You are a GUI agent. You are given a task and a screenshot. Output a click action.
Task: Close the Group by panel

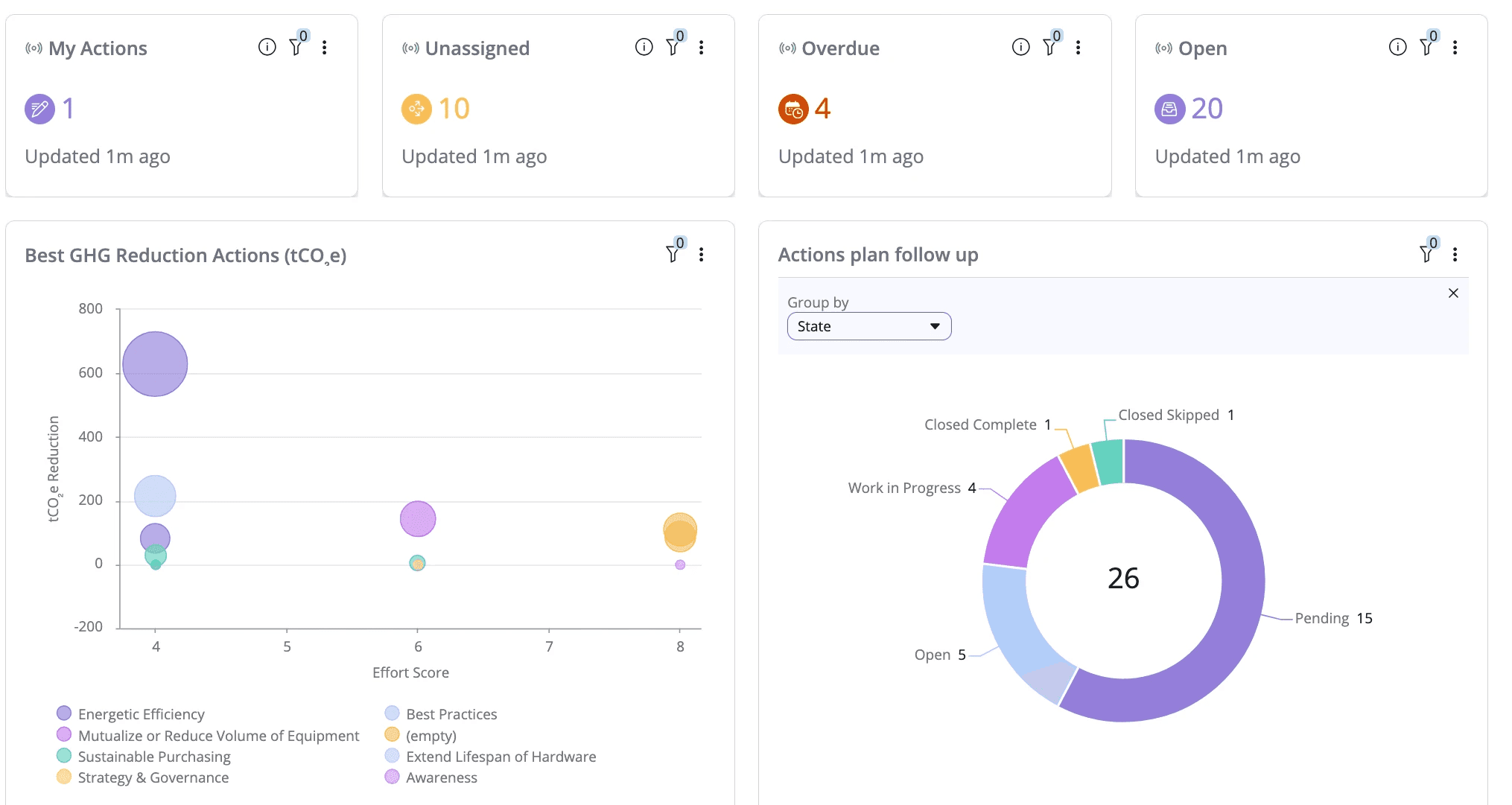(x=1453, y=293)
